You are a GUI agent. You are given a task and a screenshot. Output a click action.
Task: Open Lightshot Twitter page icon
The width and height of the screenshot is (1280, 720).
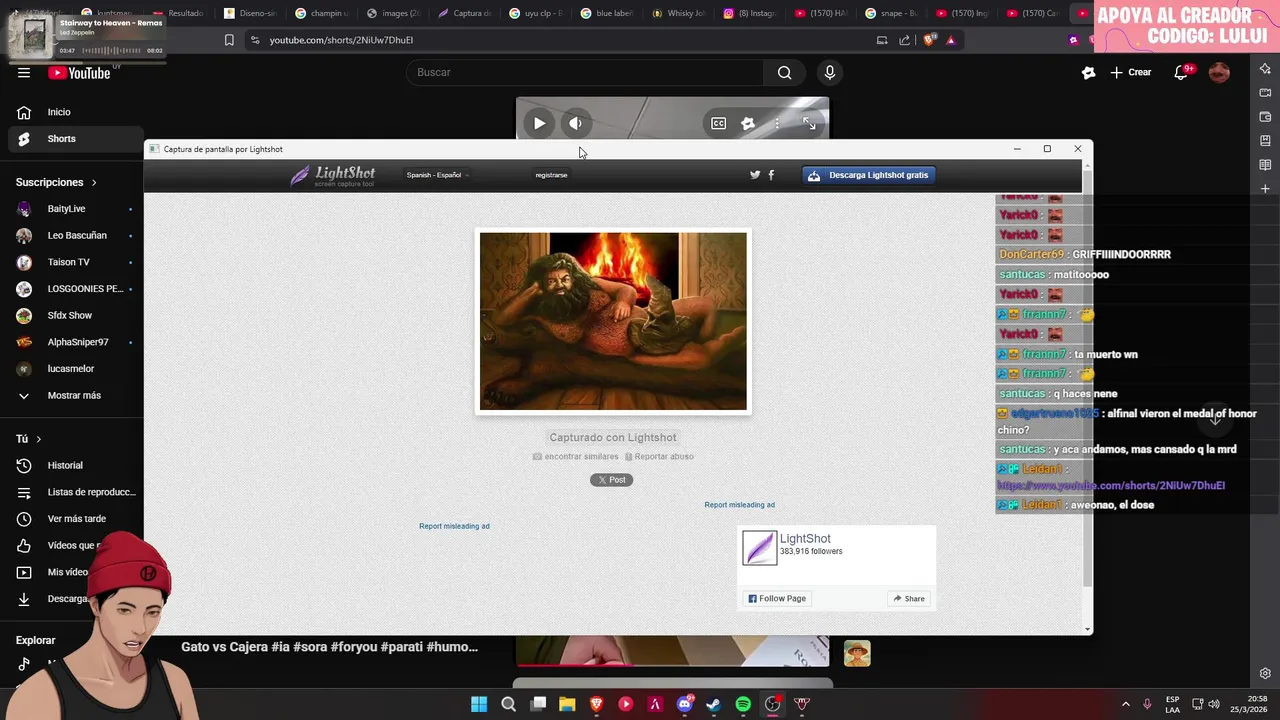(x=755, y=175)
